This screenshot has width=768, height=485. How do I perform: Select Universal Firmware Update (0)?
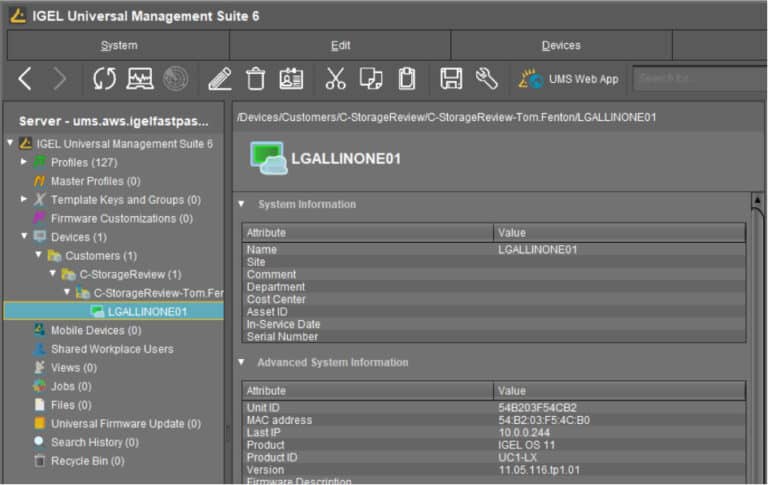[126, 423]
